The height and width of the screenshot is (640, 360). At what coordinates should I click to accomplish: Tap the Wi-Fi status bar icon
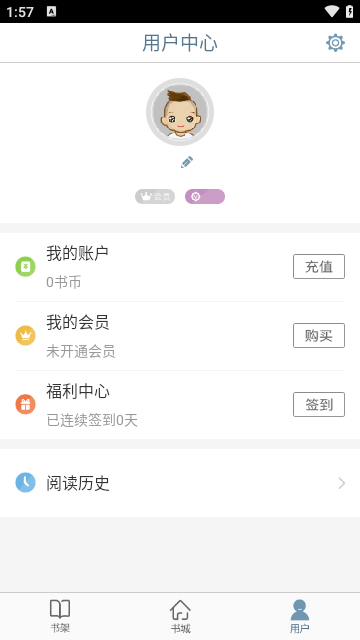coord(332,11)
